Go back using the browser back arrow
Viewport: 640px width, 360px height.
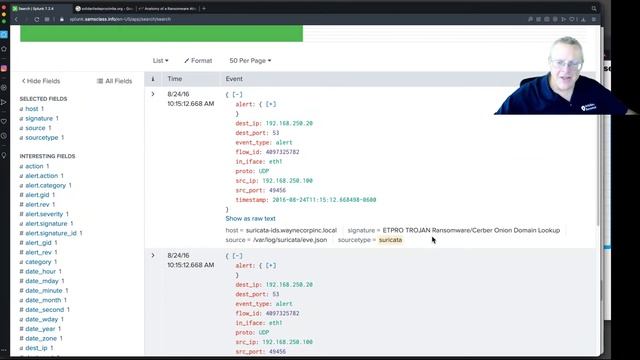[x=16, y=19]
